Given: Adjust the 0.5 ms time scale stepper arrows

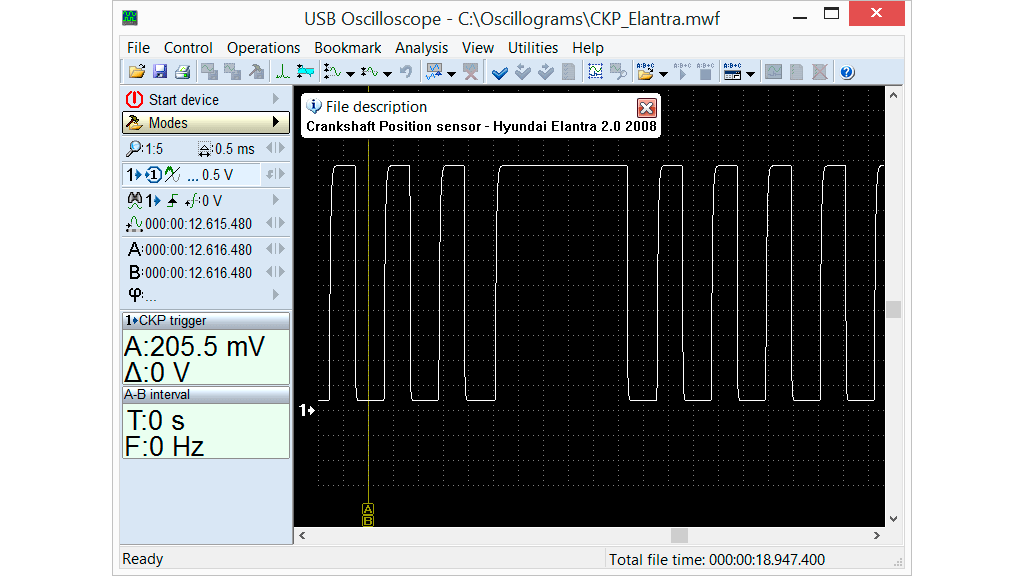Looking at the screenshot, I should 276,149.
